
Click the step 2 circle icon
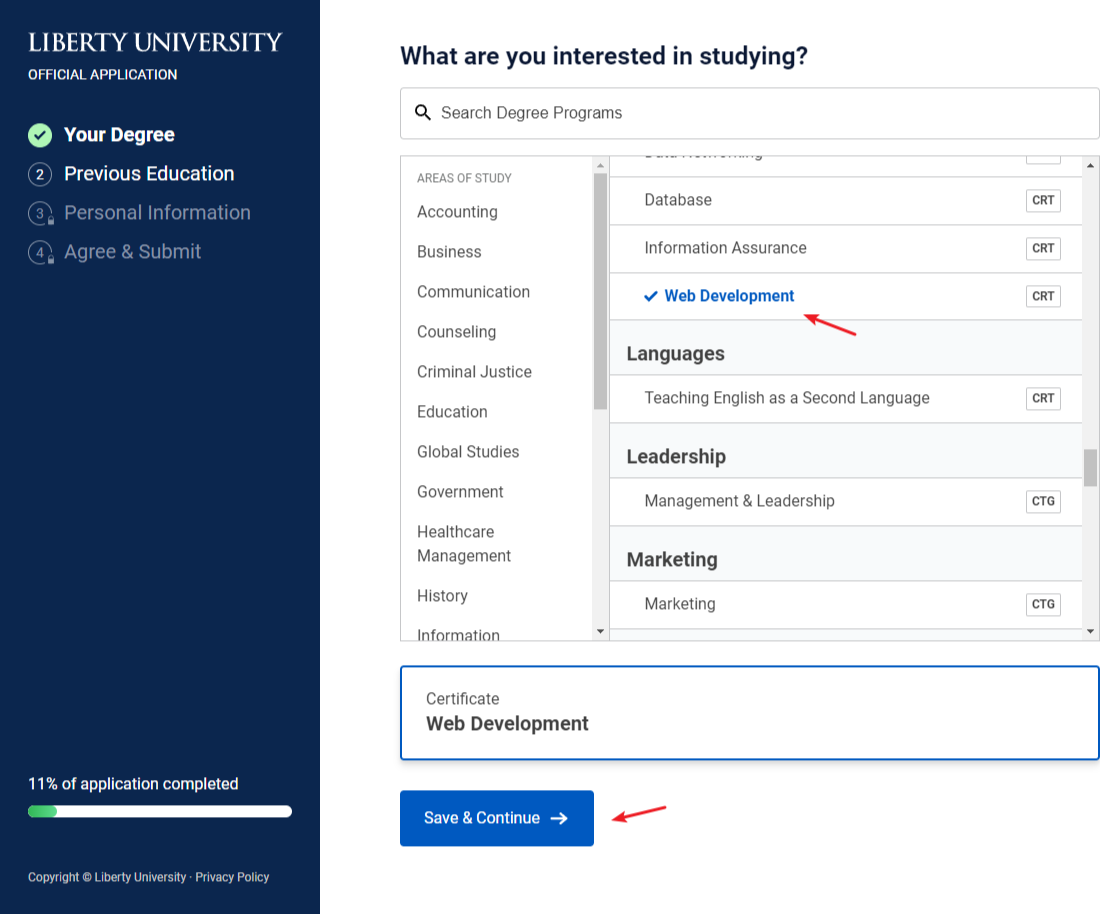pos(40,174)
